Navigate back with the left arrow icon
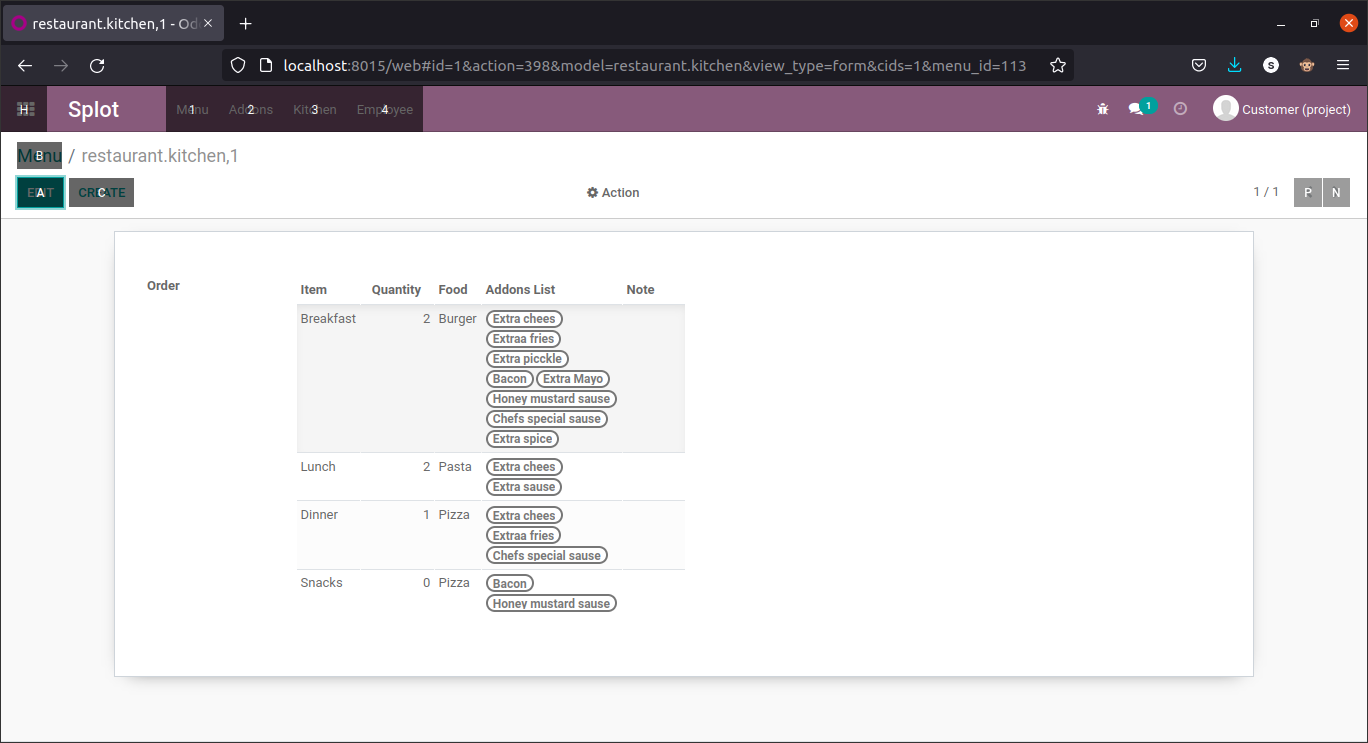Image resolution: width=1368 pixels, height=743 pixels. (24, 65)
